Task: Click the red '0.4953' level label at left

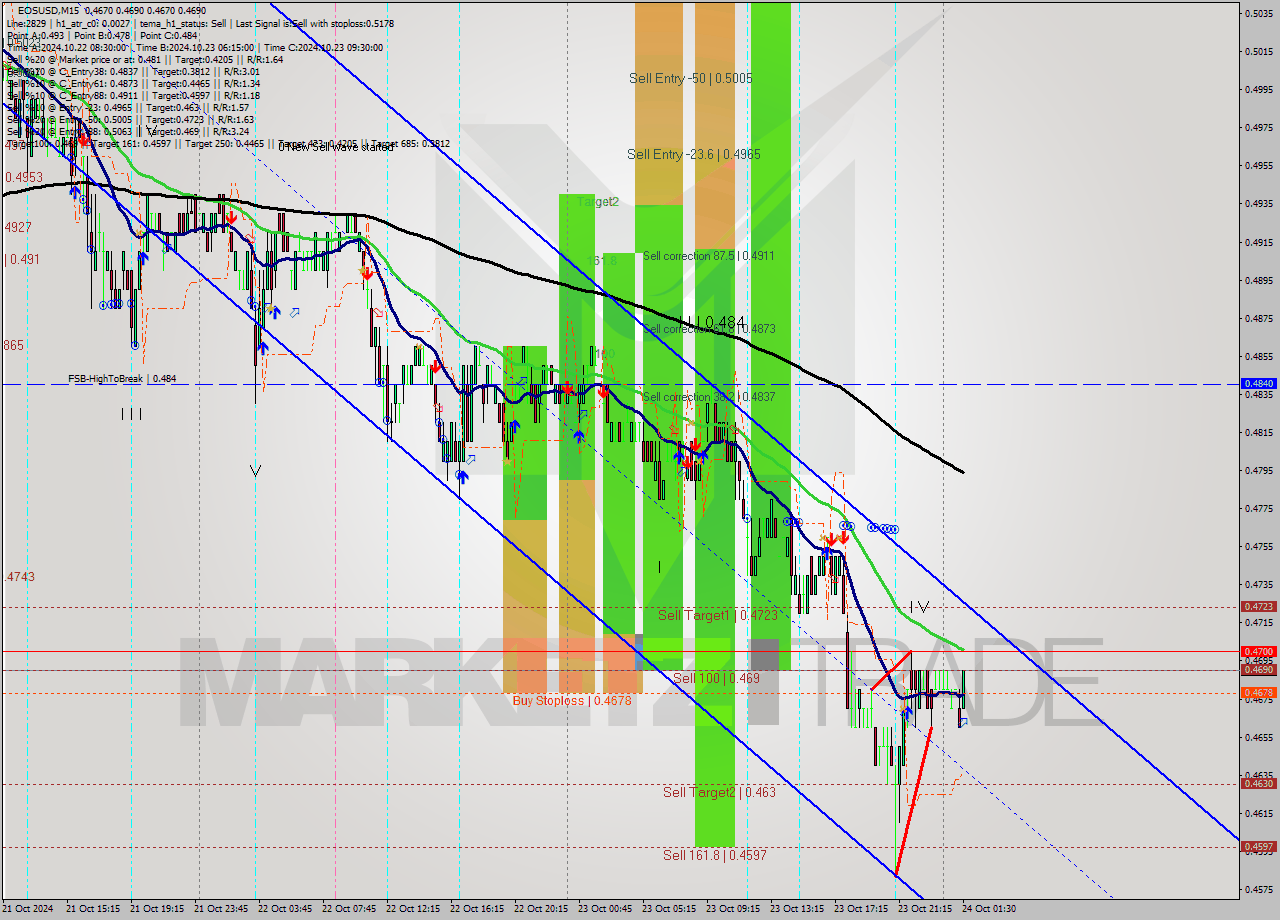Action: (x=23, y=177)
